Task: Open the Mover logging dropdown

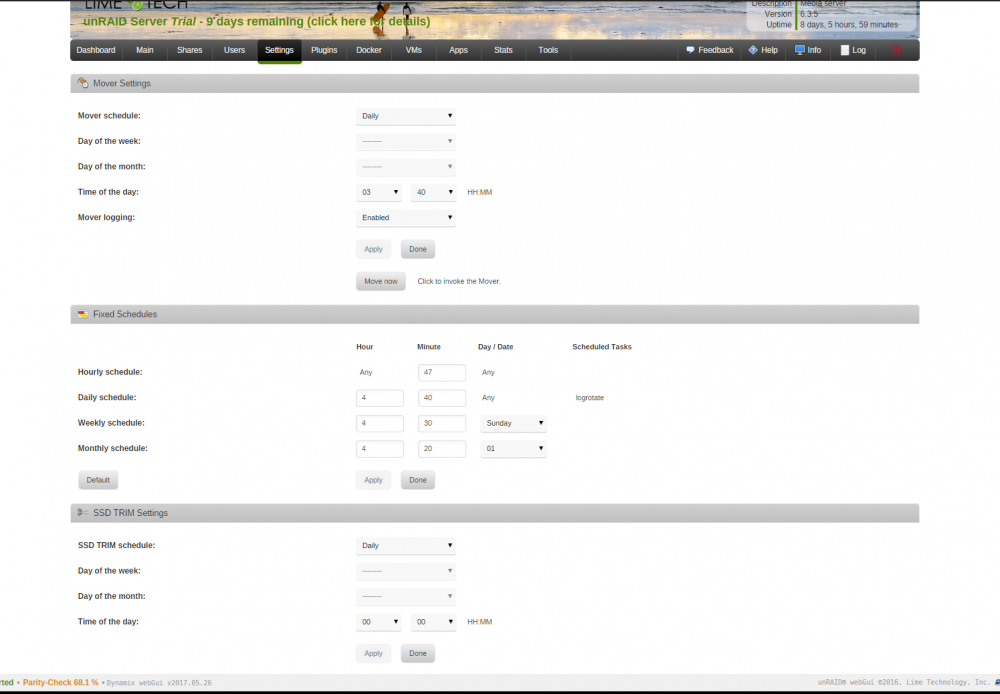Action: tap(406, 218)
